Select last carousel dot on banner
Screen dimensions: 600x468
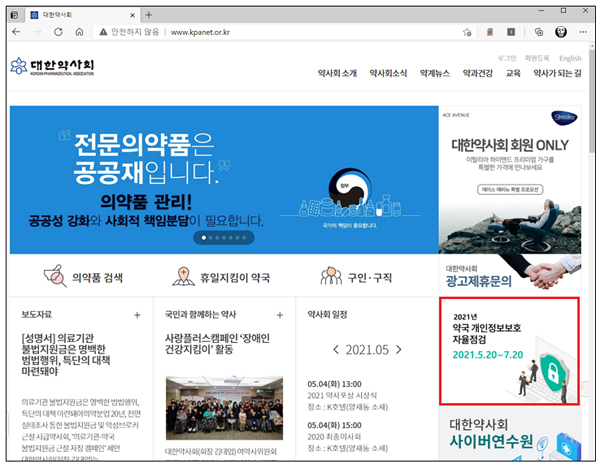(x=244, y=238)
